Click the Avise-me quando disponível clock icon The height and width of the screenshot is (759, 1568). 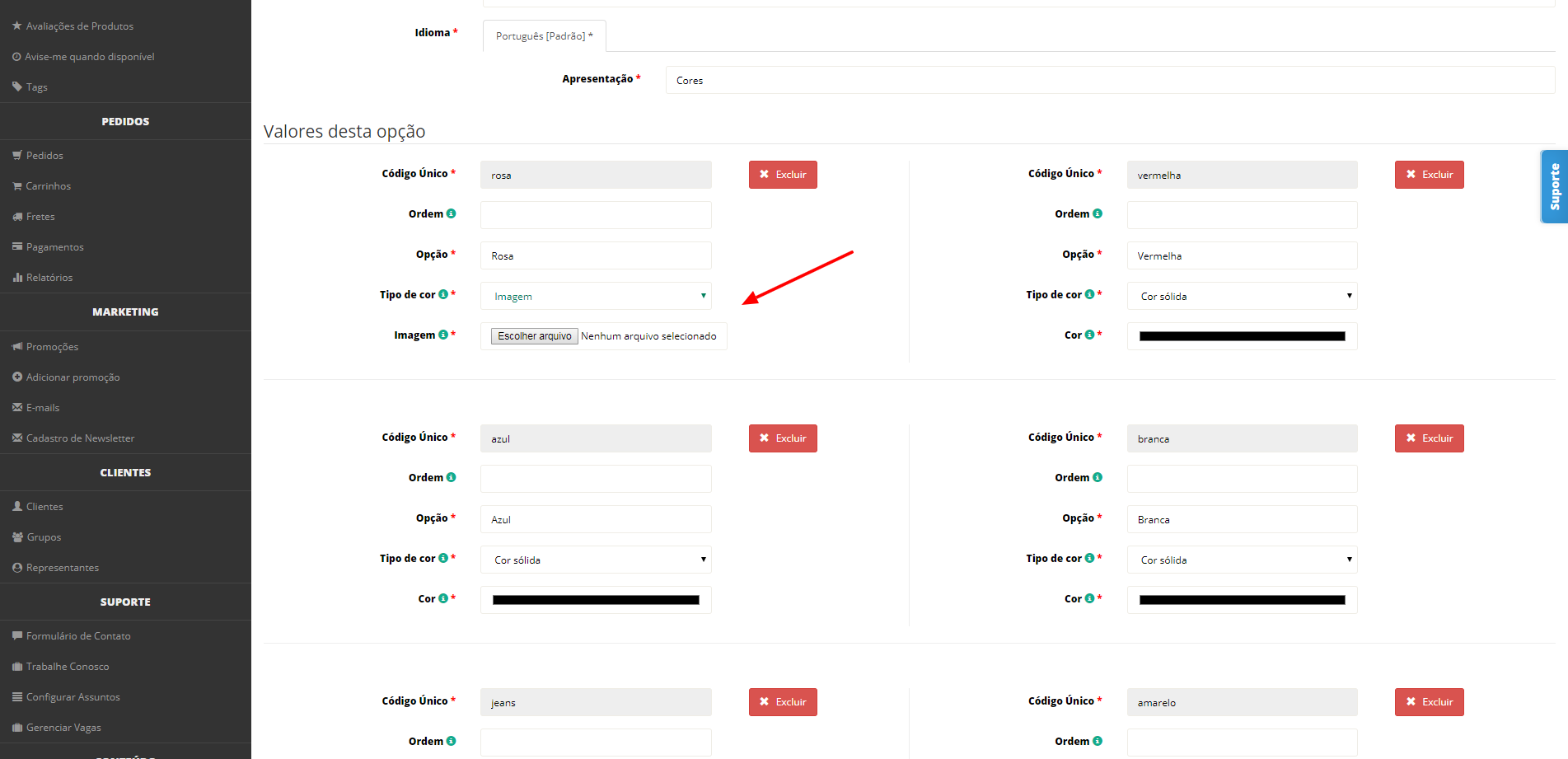coord(16,56)
